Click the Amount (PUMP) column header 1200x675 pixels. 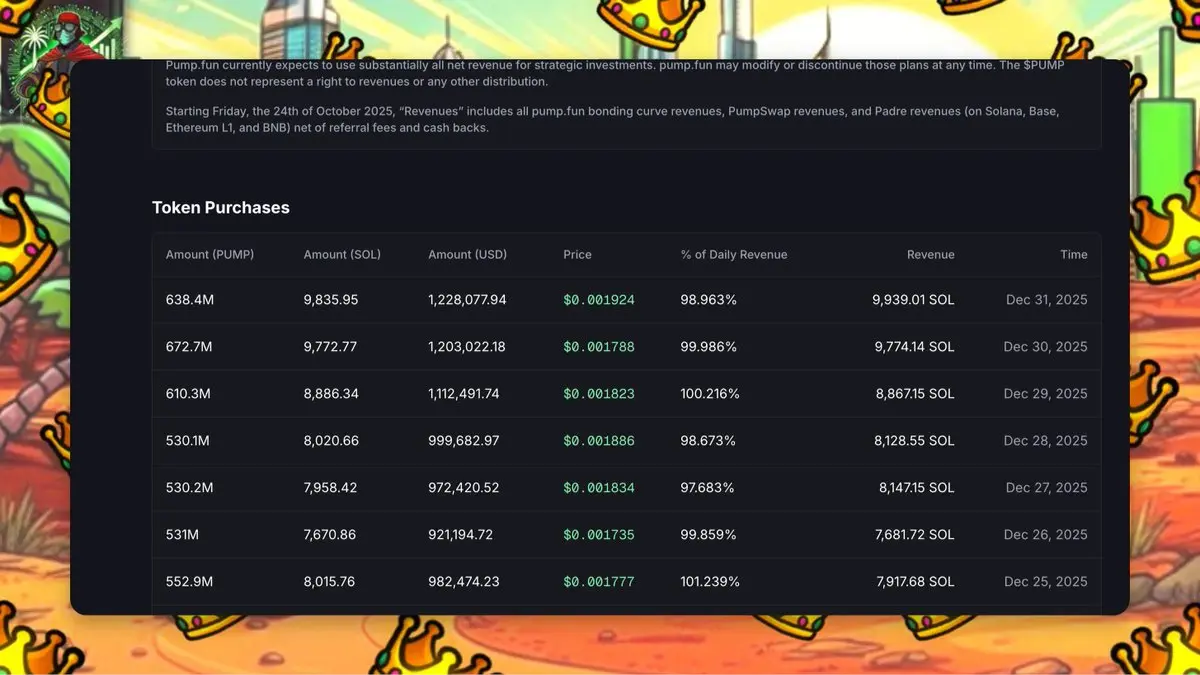pos(210,255)
